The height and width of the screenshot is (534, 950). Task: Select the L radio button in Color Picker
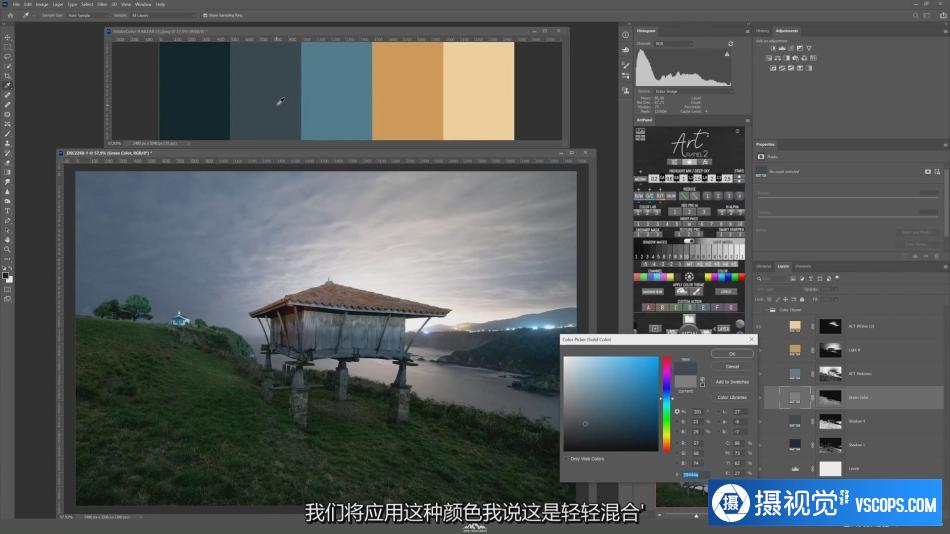(720, 412)
